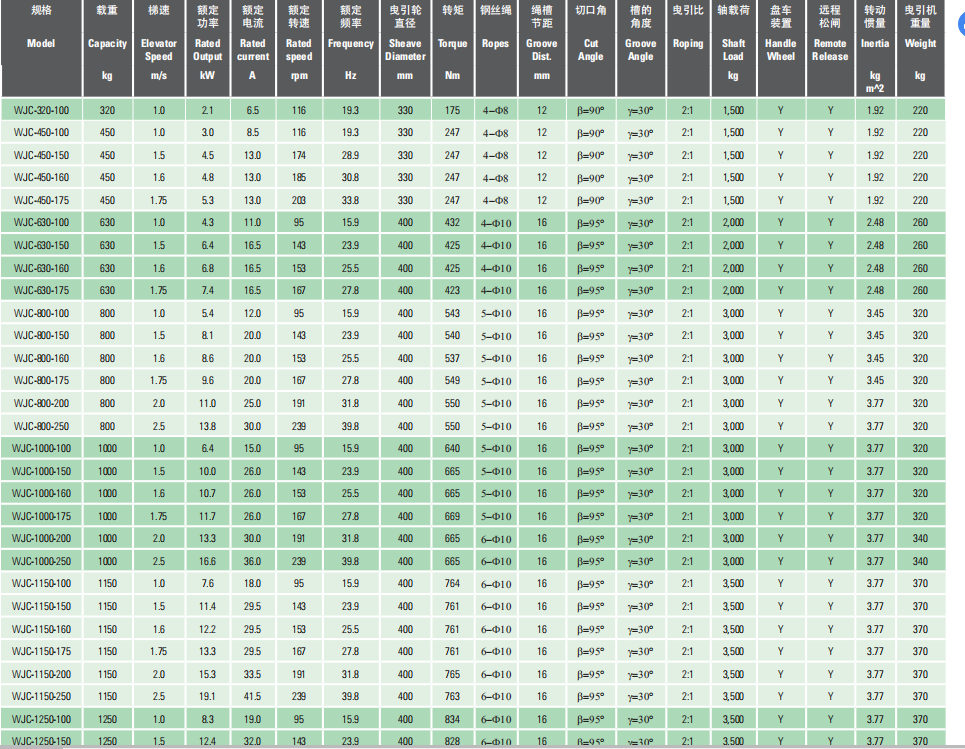This screenshot has height=749, width=965.
Task: Select the Weight kg column header
Action: point(920,48)
